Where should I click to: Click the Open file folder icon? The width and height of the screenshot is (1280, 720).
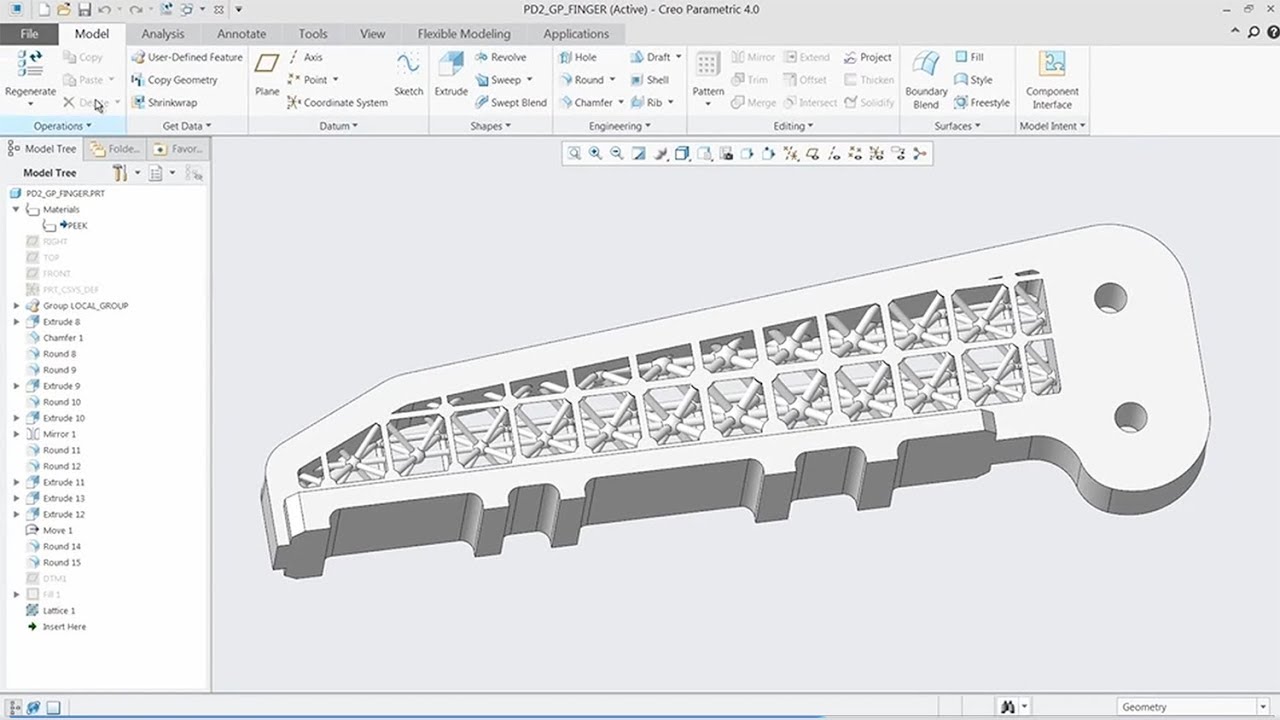pyautogui.click(x=63, y=9)
